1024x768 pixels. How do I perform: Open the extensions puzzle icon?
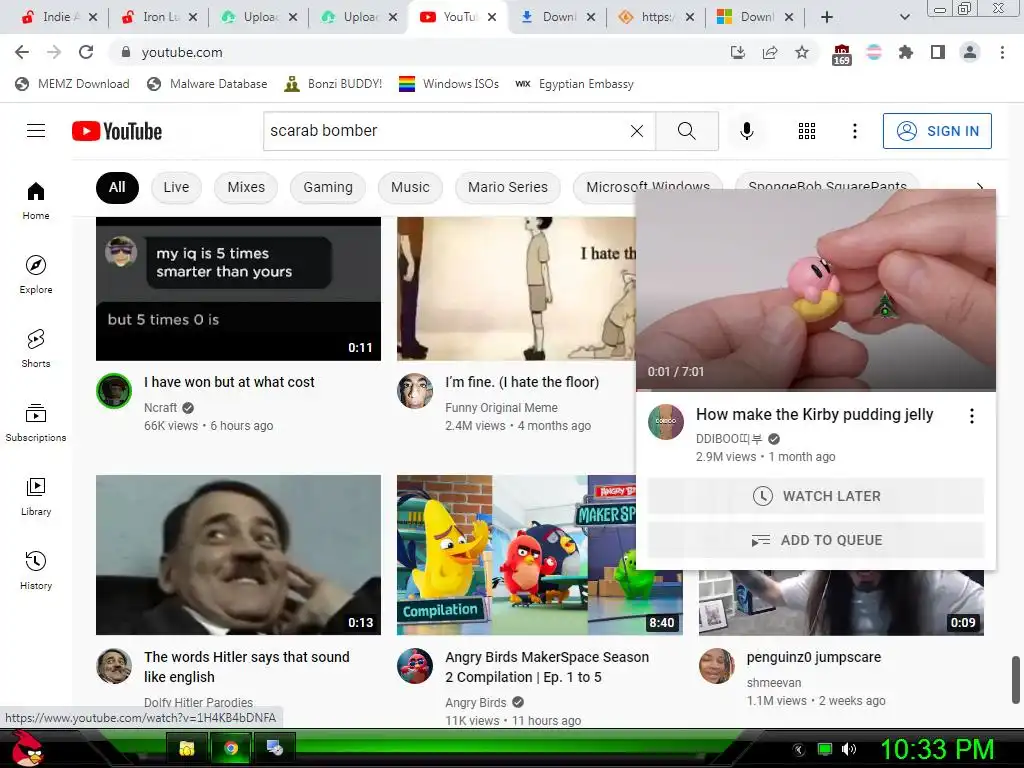coord(906,52)
